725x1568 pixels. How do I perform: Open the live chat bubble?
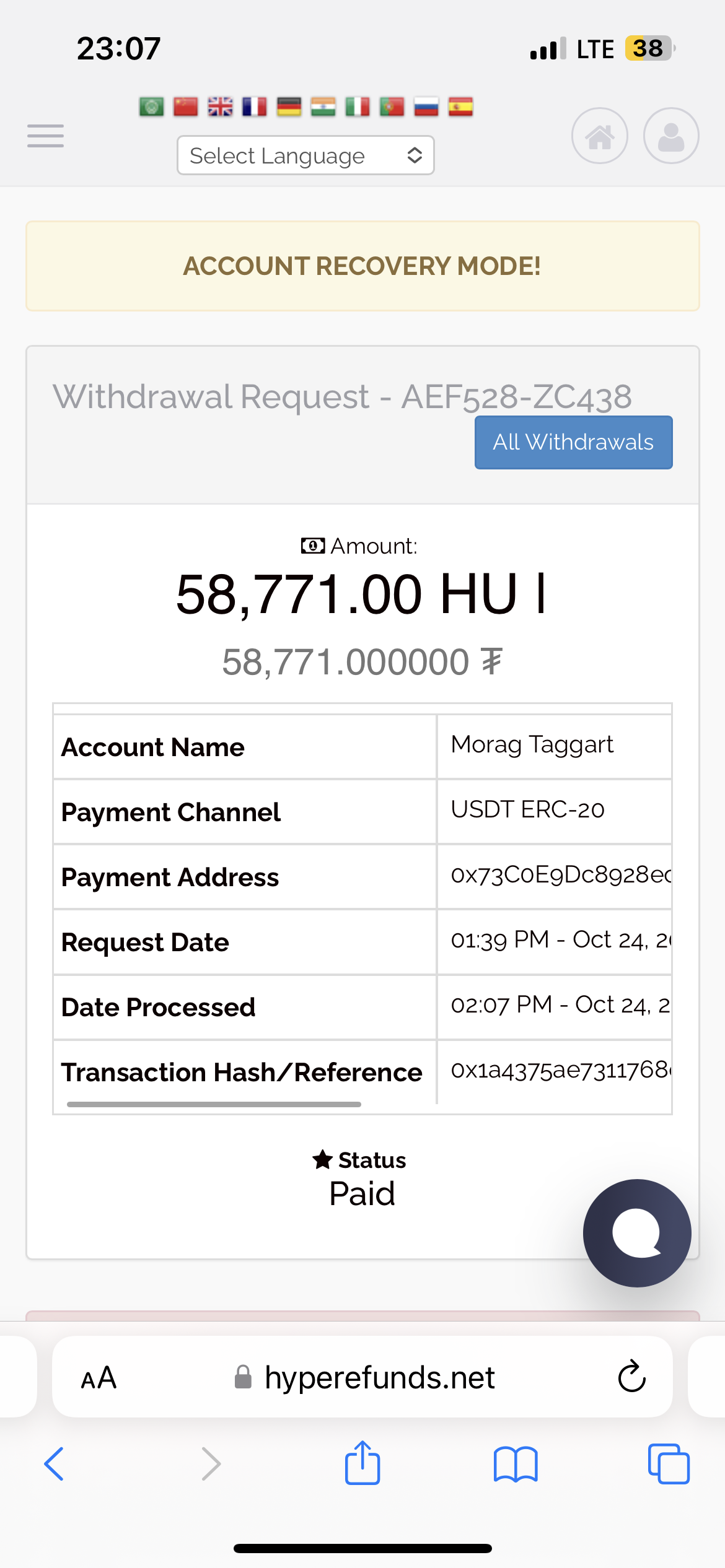(637, 1233)
